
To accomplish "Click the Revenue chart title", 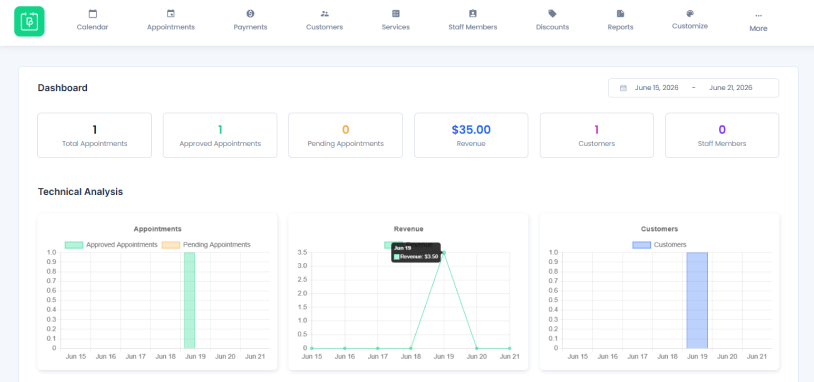I will click(409, 229).
